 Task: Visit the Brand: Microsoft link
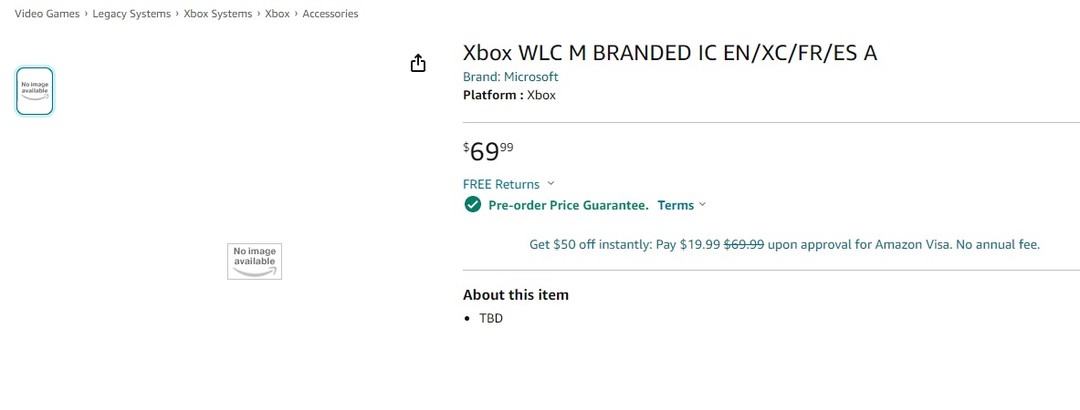(x=510, y=77)
